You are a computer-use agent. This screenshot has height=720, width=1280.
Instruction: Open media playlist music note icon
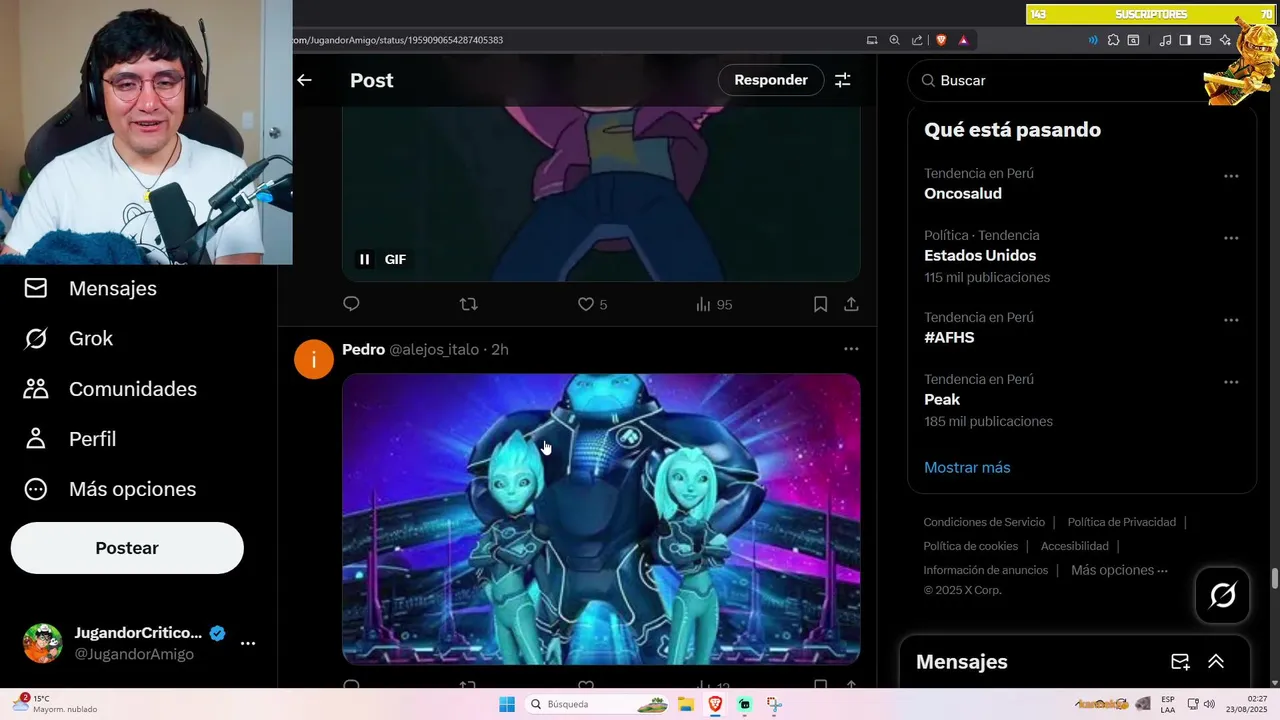click(x=1165, y=40)
